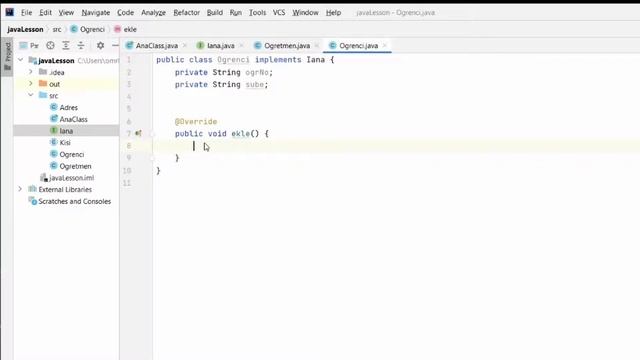The height and width of the screenshot is (360, 640).
Task: Close the Iana.java tab
Action: coord(241,46)
